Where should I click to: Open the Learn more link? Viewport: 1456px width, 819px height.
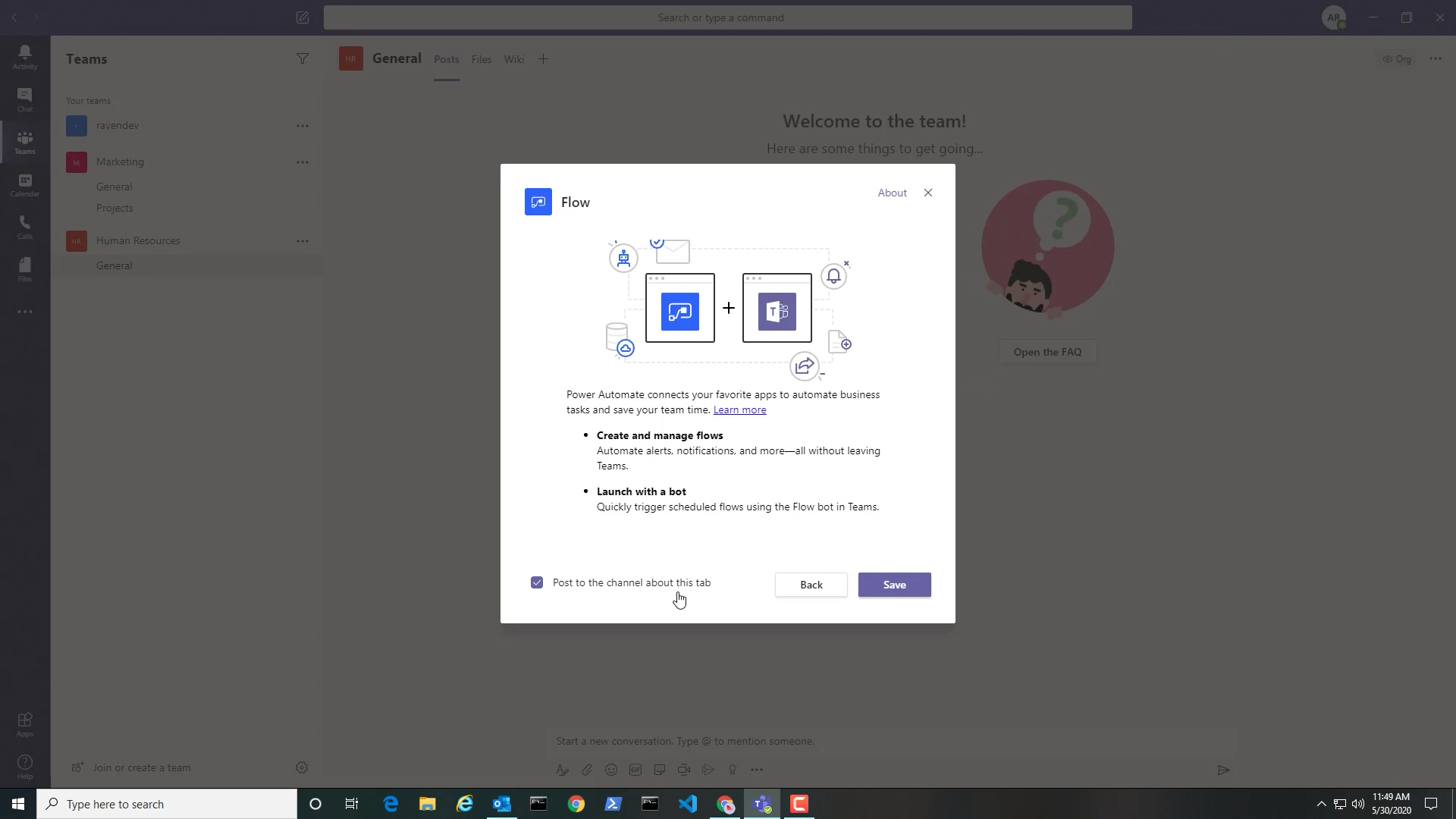click(x=739, y=409)
